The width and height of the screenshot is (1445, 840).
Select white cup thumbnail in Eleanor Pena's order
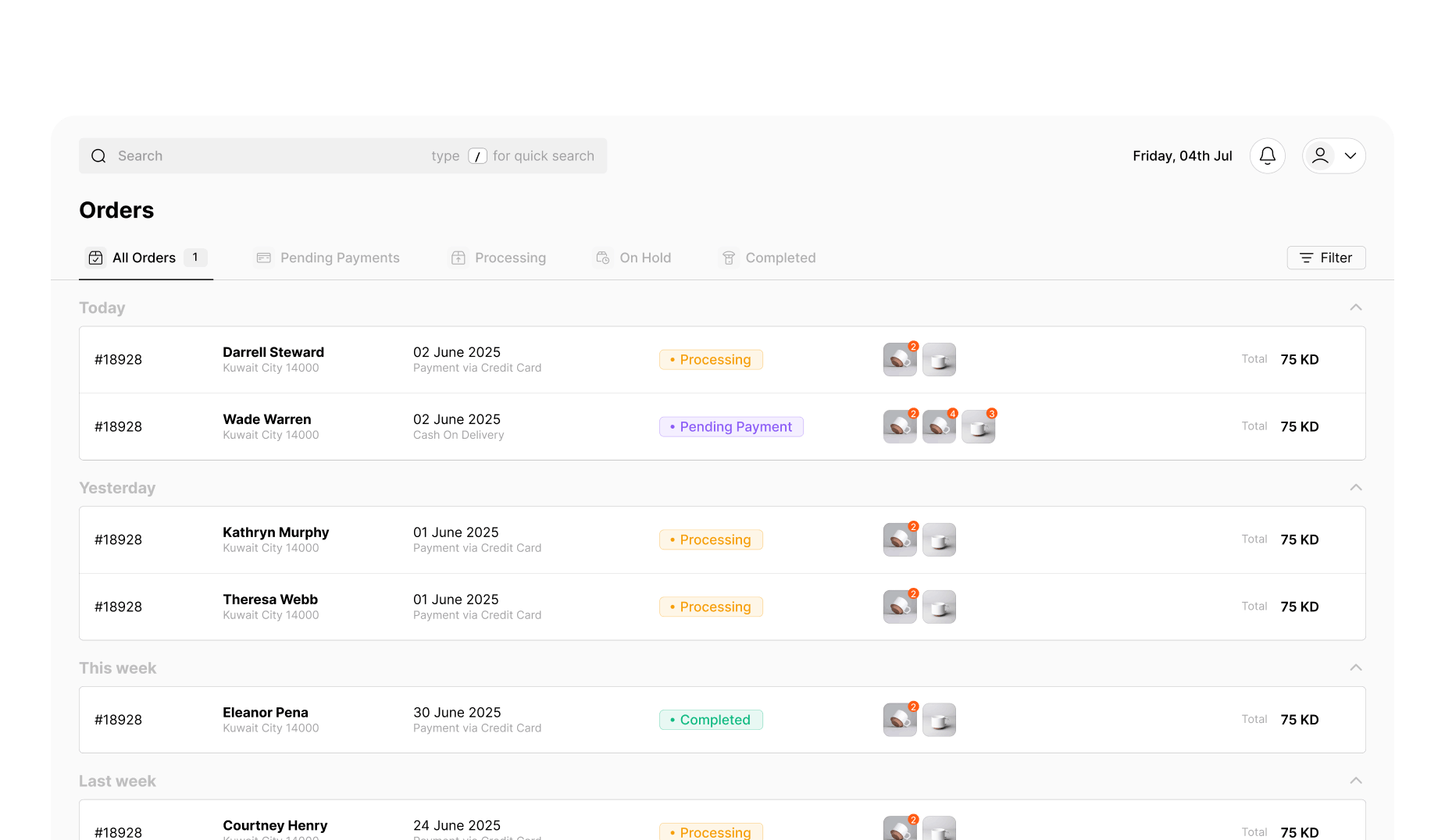tap(939, 721)
